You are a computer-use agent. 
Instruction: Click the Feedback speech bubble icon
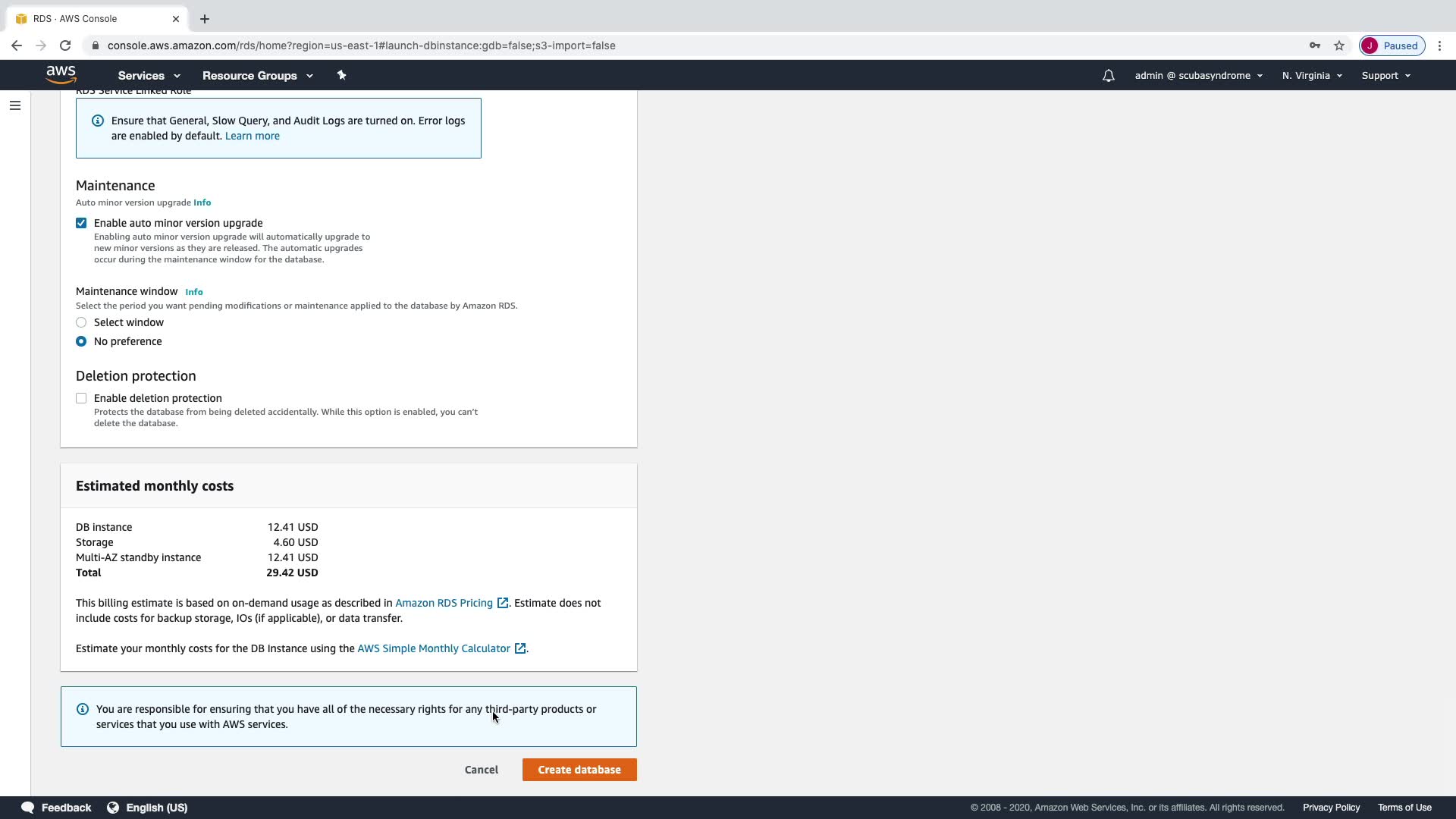(28, 808)
